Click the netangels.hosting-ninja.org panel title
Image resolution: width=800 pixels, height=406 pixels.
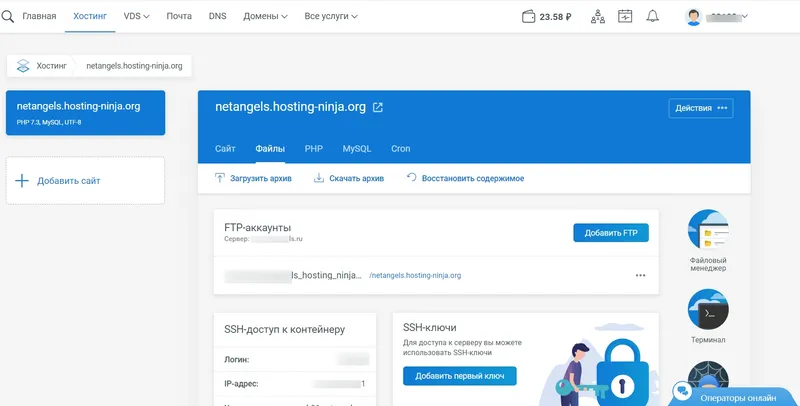click(290, 107)
